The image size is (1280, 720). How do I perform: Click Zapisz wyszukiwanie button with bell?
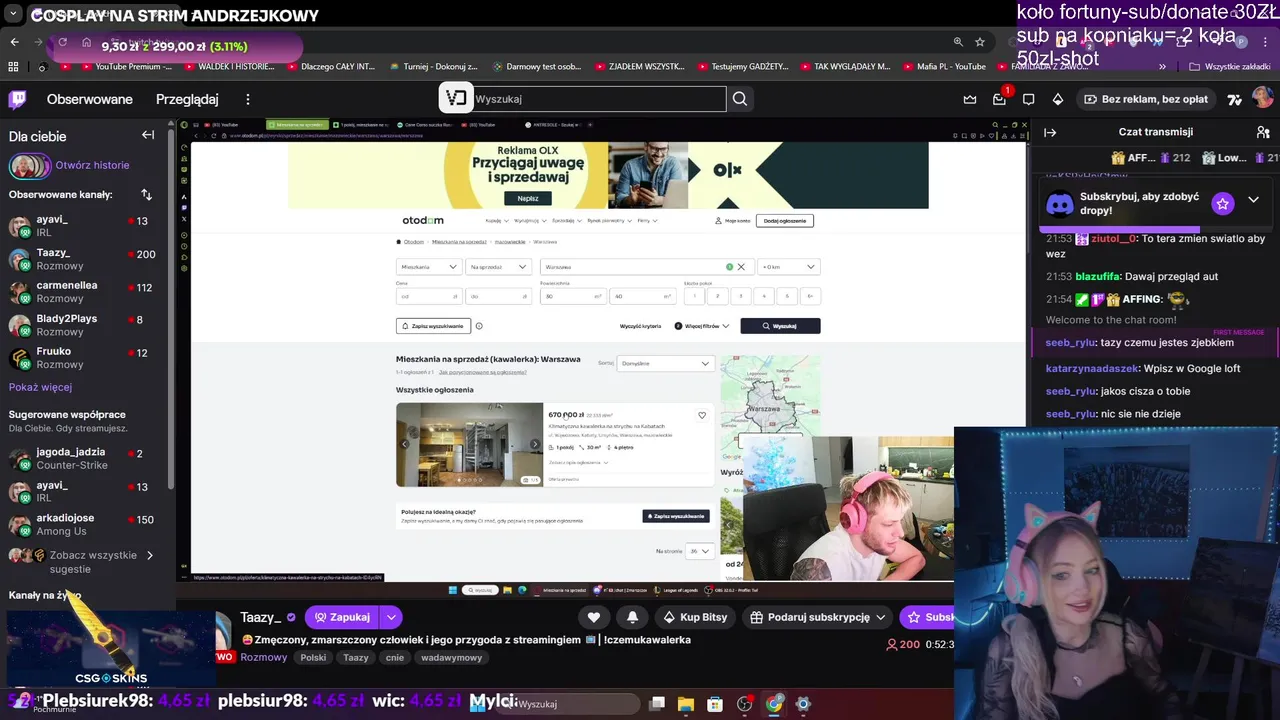(x=433, y=326)
